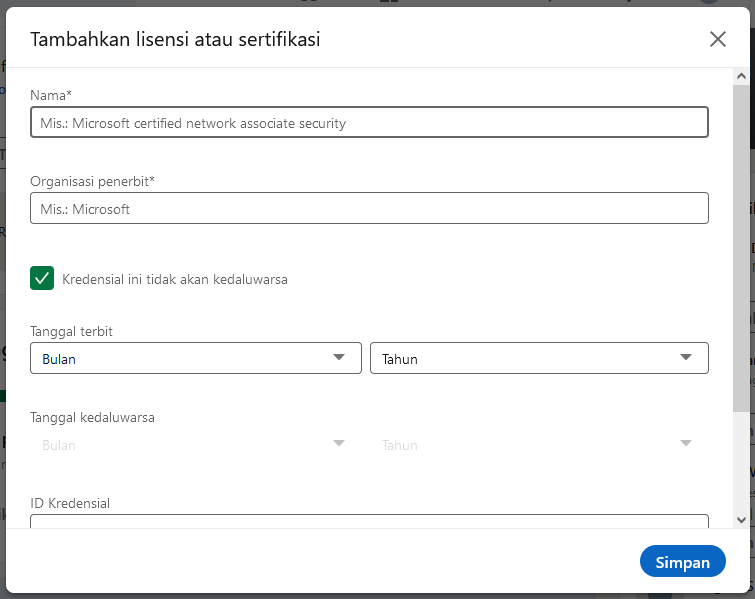The height and width of the screenshot is (599, 755).
Task: Click the scrollbar down arrow icon
Action: tap(741, 520)
